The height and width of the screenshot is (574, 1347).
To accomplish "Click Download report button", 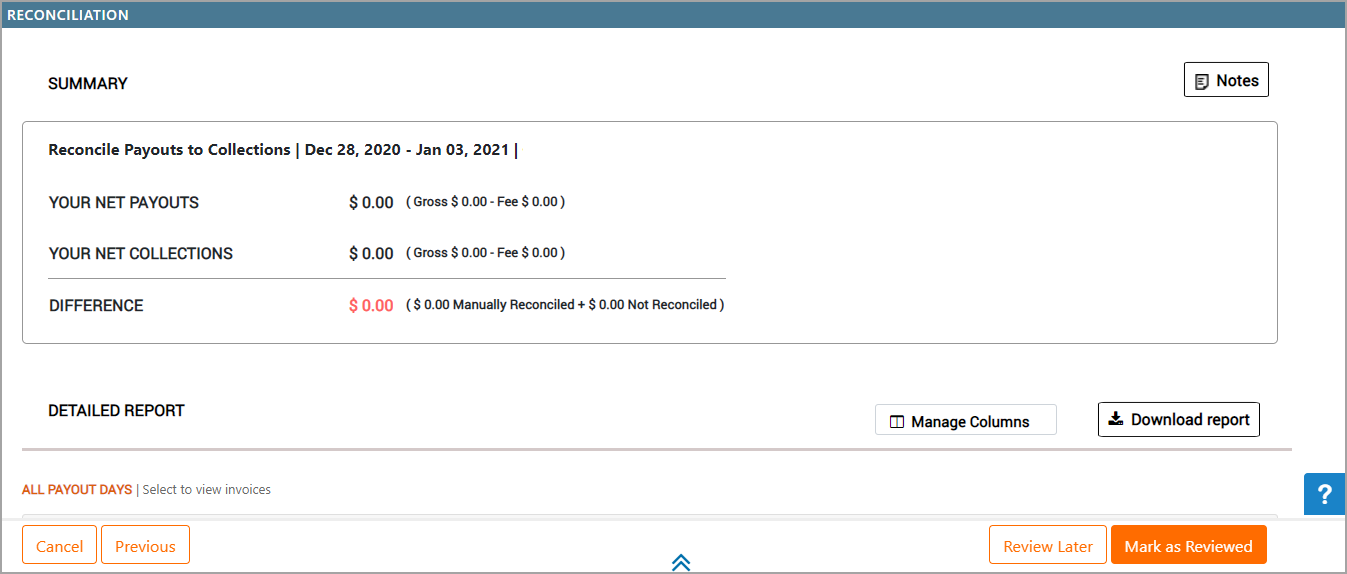I will (1179, 420).
